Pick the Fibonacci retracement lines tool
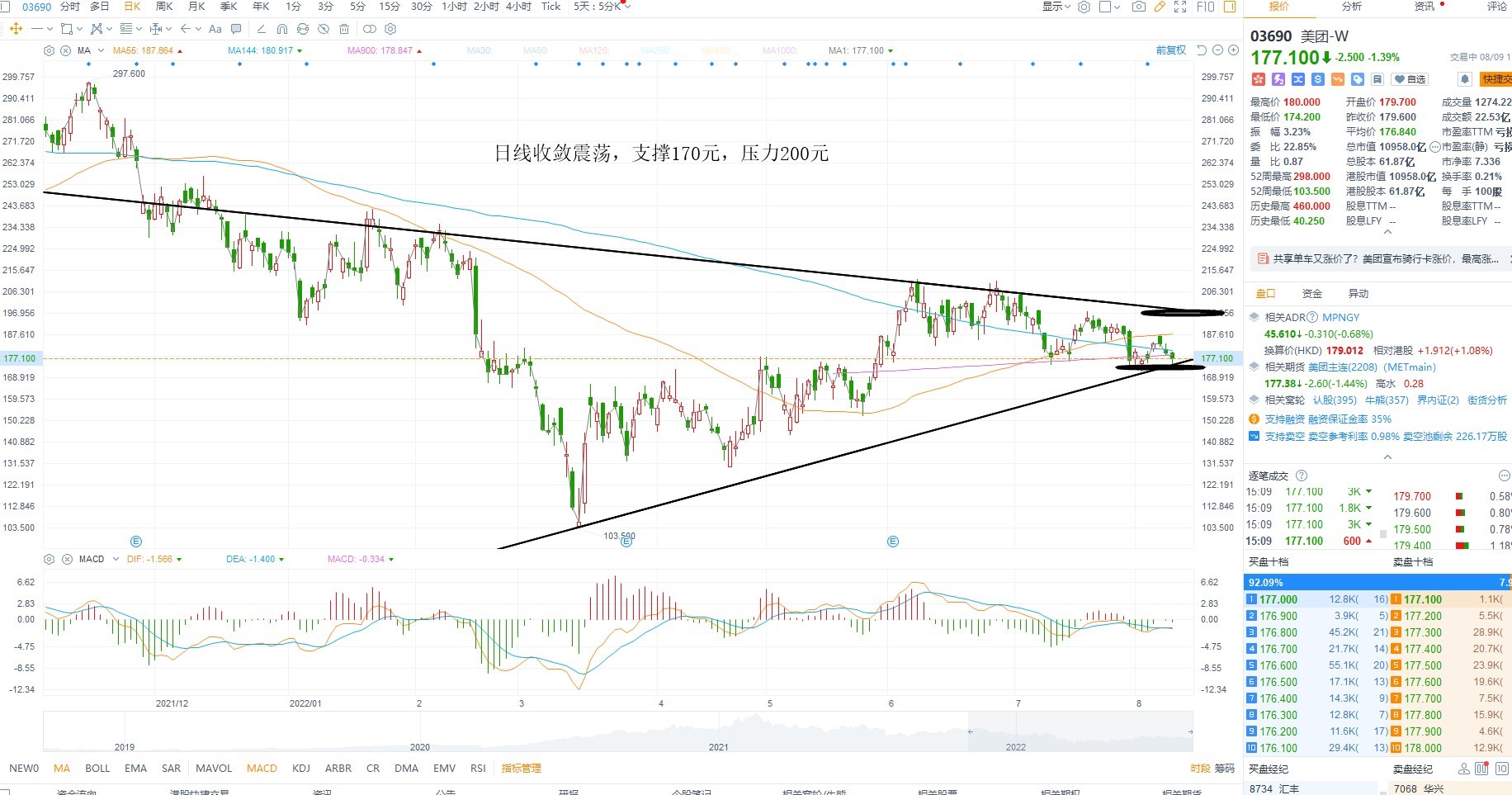Image resolution: width=1512 pixels, height=795 pixels. point(125,29)
